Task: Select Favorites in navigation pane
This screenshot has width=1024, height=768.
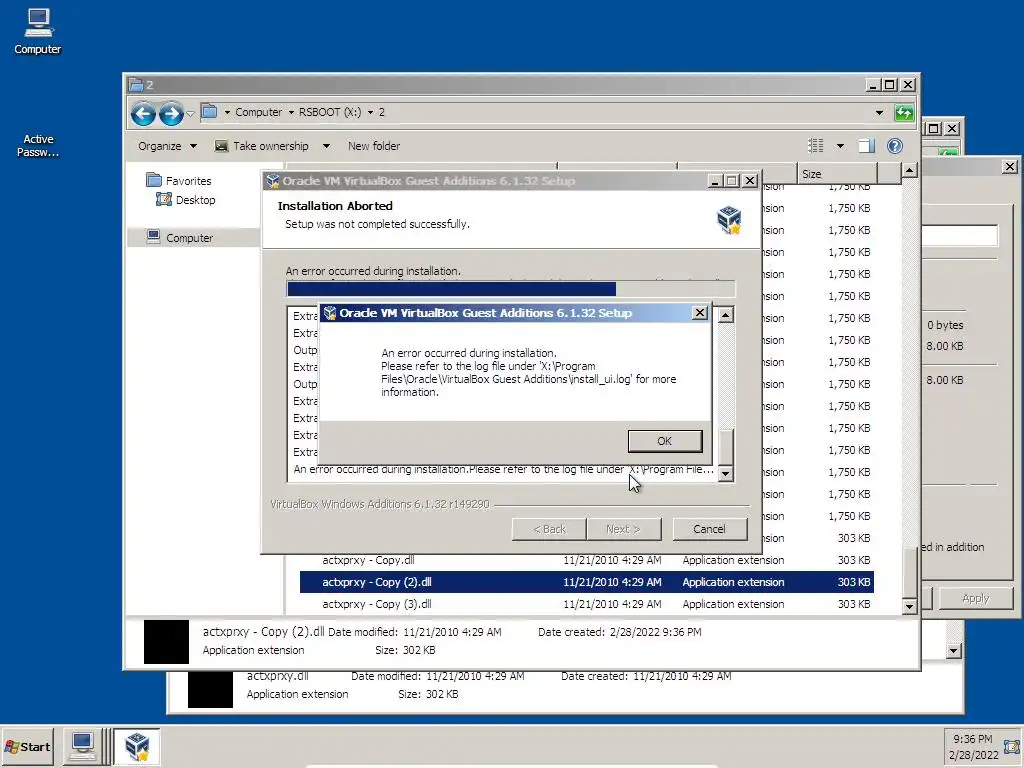Action: point(179,181)
